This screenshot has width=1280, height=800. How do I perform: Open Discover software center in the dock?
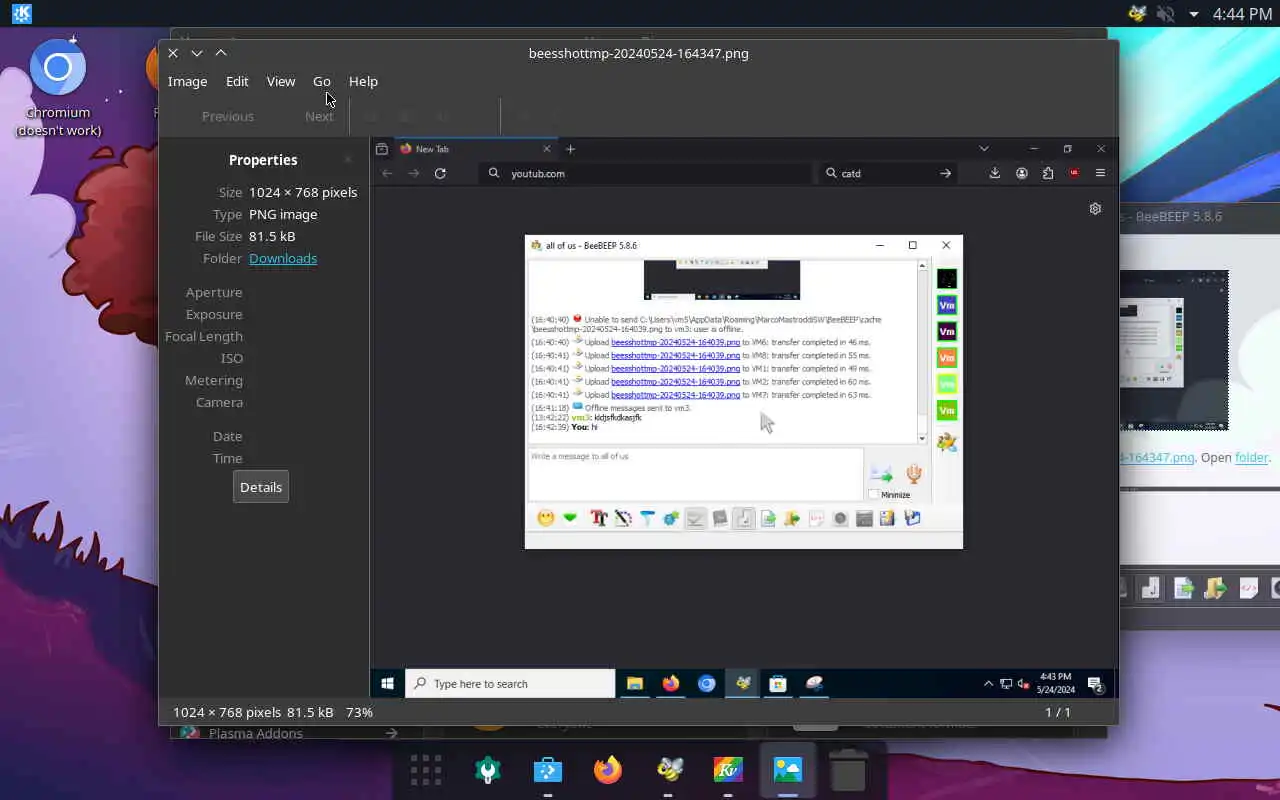click(548, 769)
